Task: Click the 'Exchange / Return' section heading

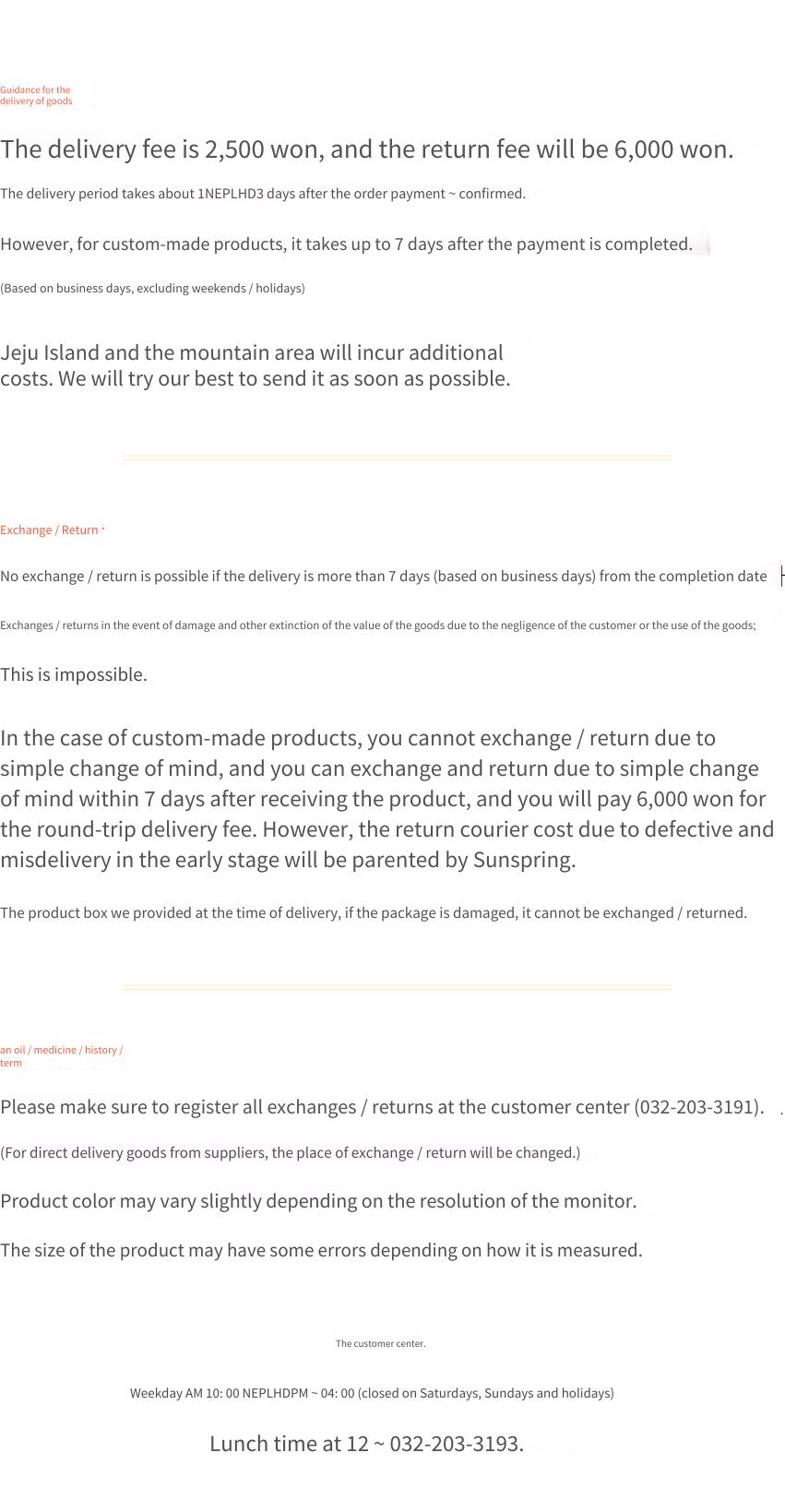Action: [49, 530]
